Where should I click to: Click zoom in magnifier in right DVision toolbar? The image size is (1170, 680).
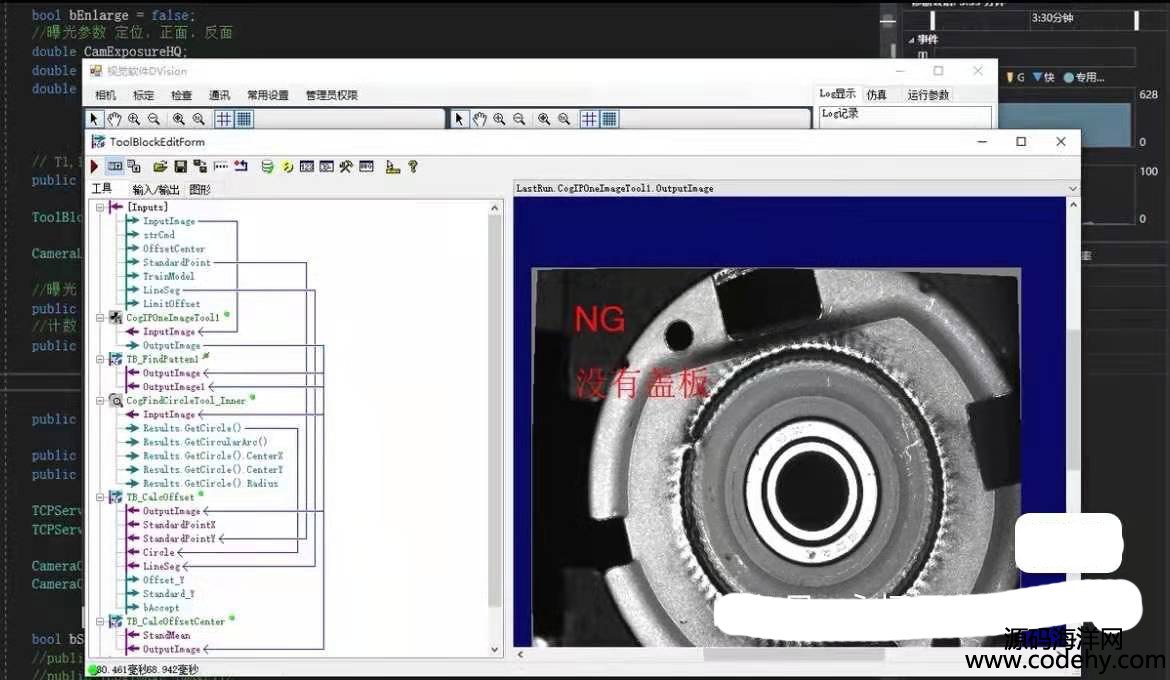coord(499,119)
